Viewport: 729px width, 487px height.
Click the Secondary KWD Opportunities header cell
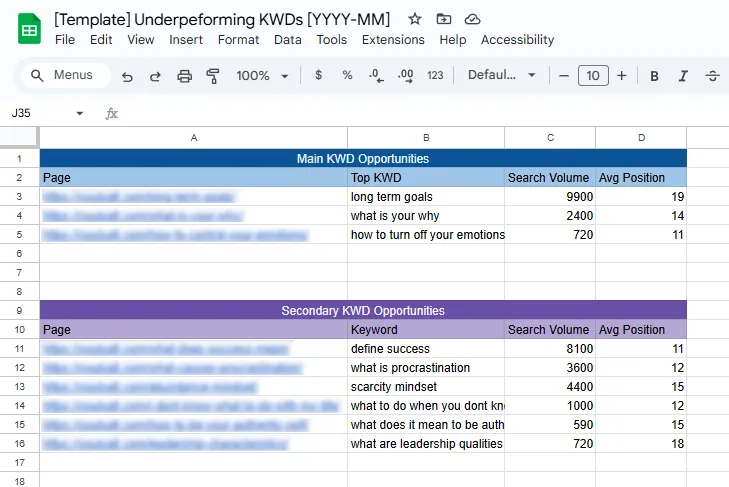pyautogui.click(x=363, y=310)
